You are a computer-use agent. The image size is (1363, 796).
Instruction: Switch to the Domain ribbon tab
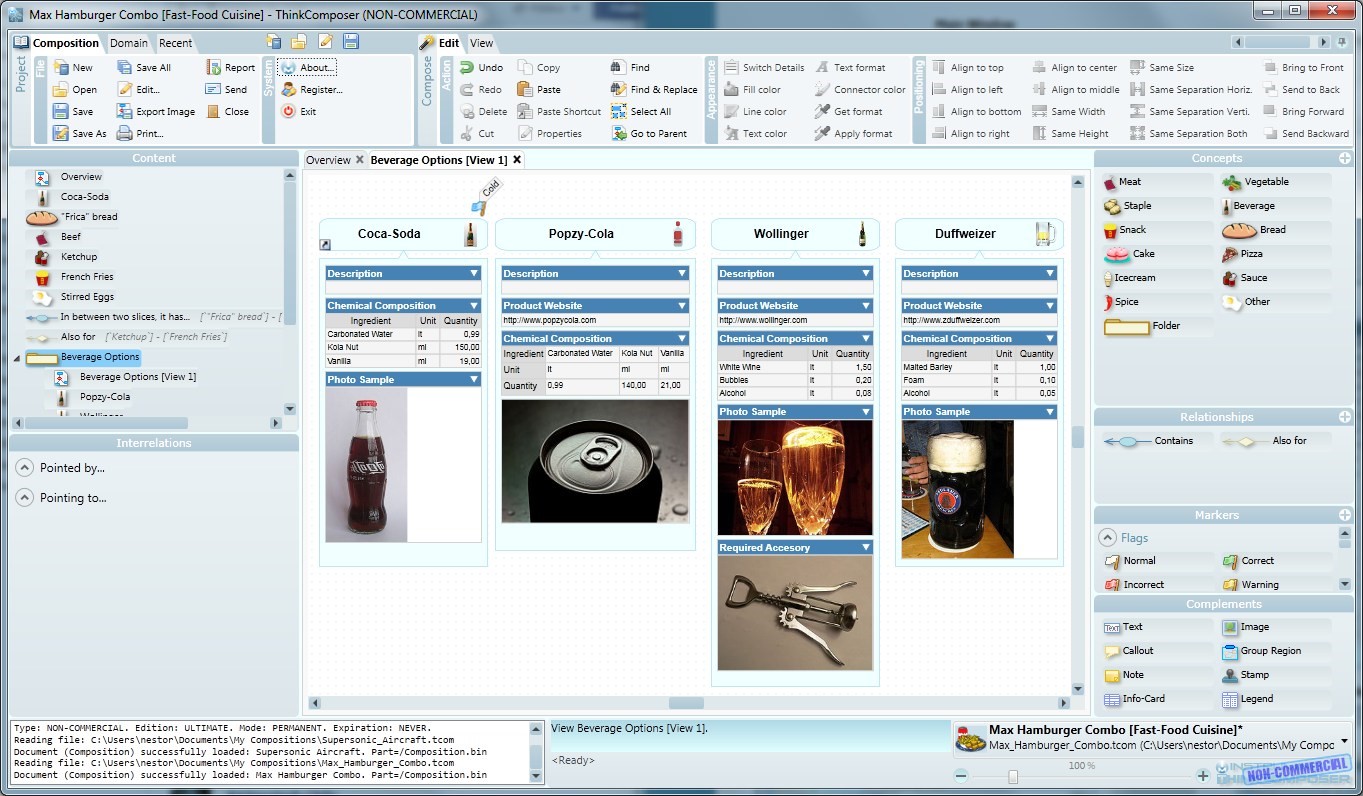click(128, 43)
